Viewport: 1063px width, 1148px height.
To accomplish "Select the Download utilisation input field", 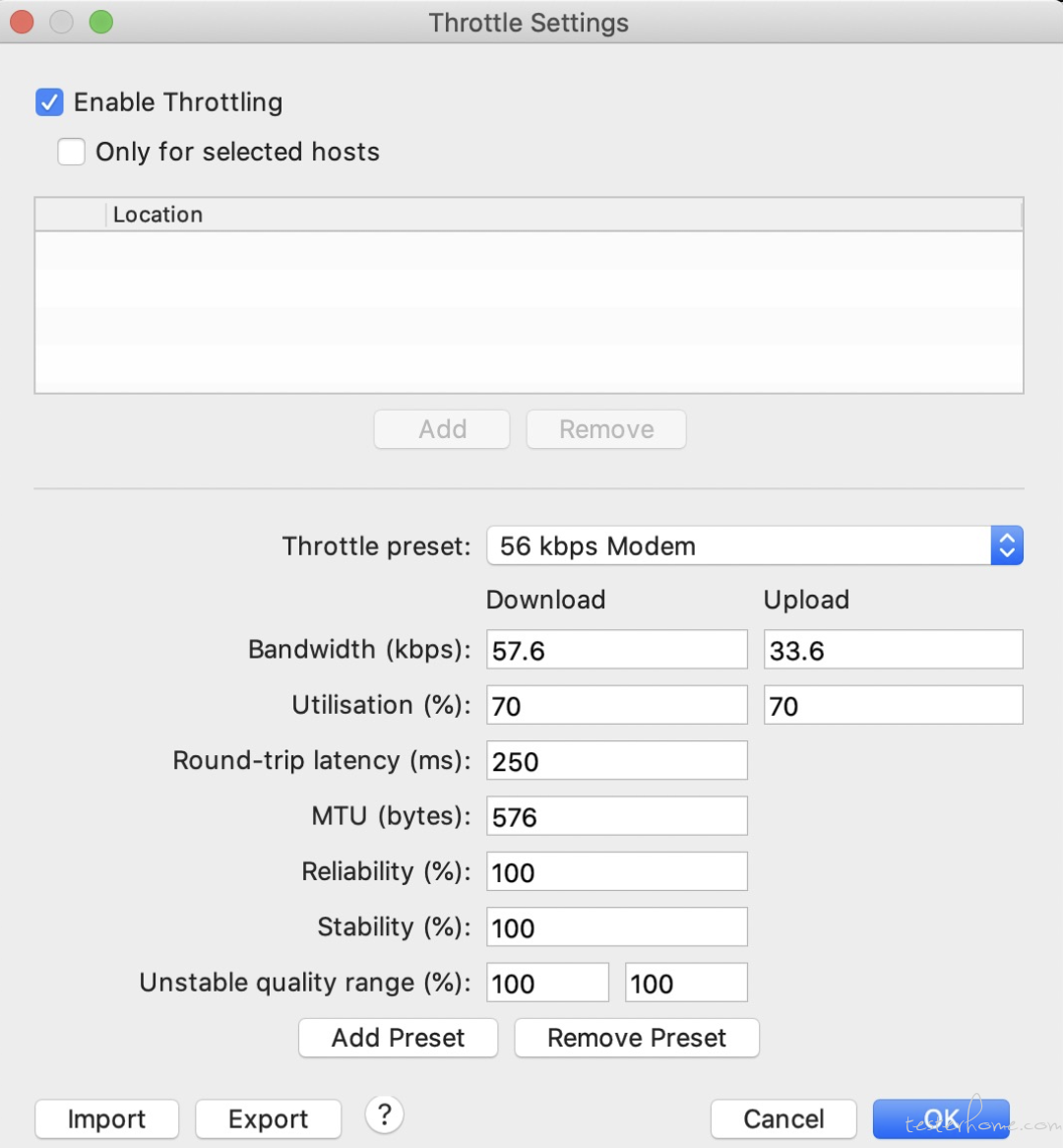I will tap(617, 705).
